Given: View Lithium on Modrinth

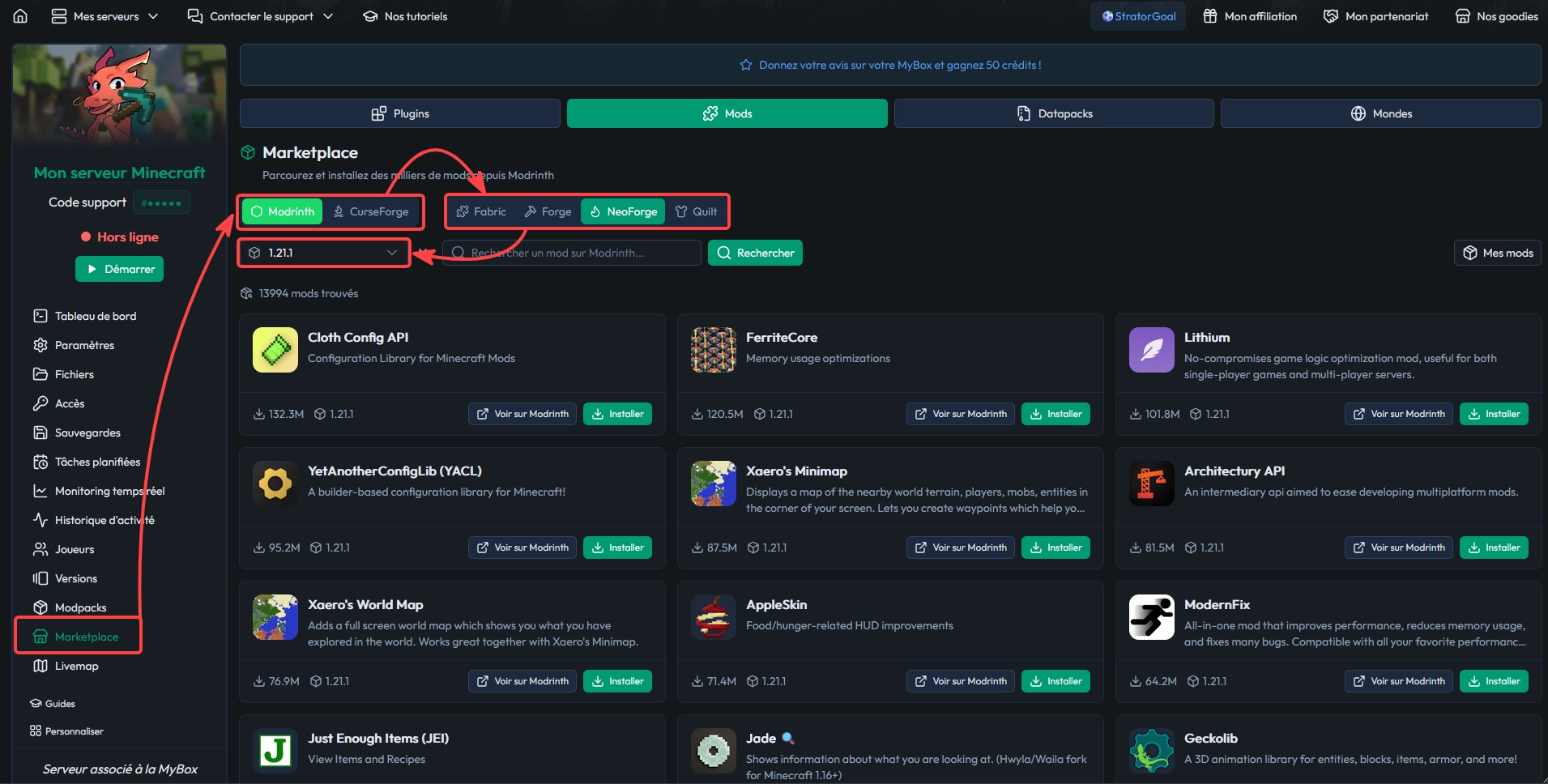Looking at the screenshot, I should point(1399,414).
